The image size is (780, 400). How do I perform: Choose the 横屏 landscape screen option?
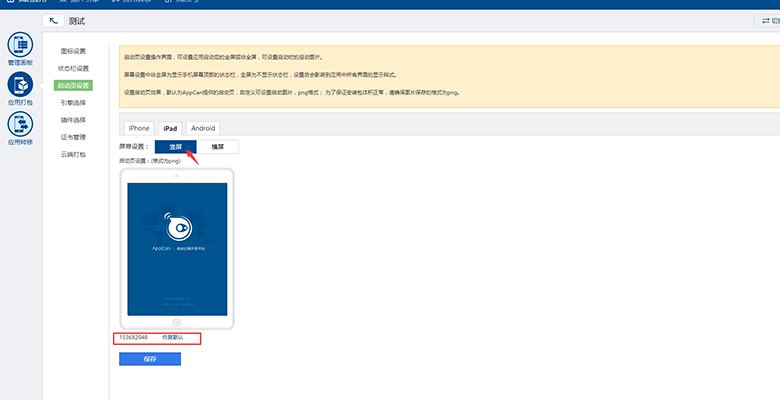[x=217, y=147]
